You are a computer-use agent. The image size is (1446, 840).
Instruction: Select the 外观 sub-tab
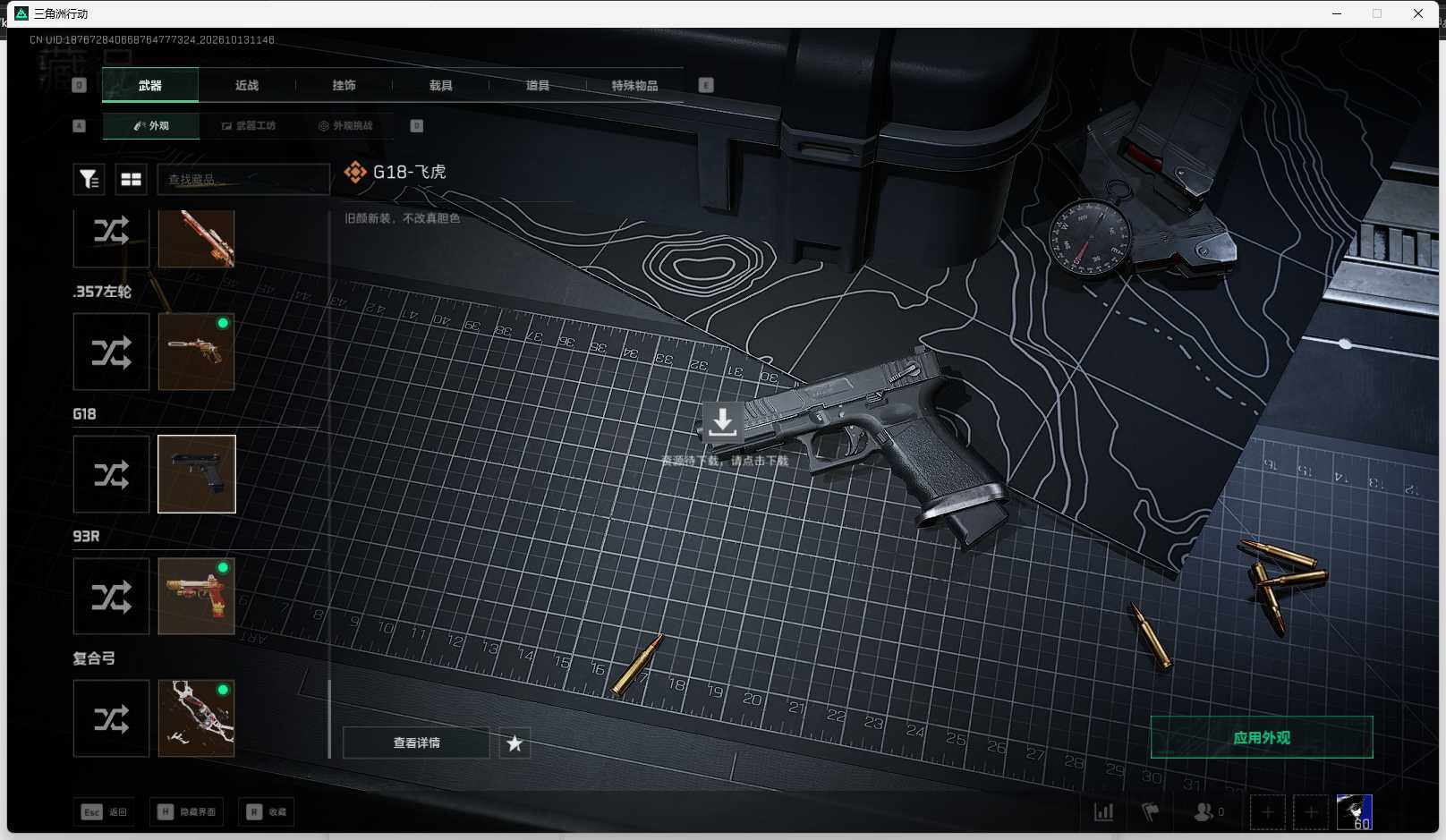(151, 126)
